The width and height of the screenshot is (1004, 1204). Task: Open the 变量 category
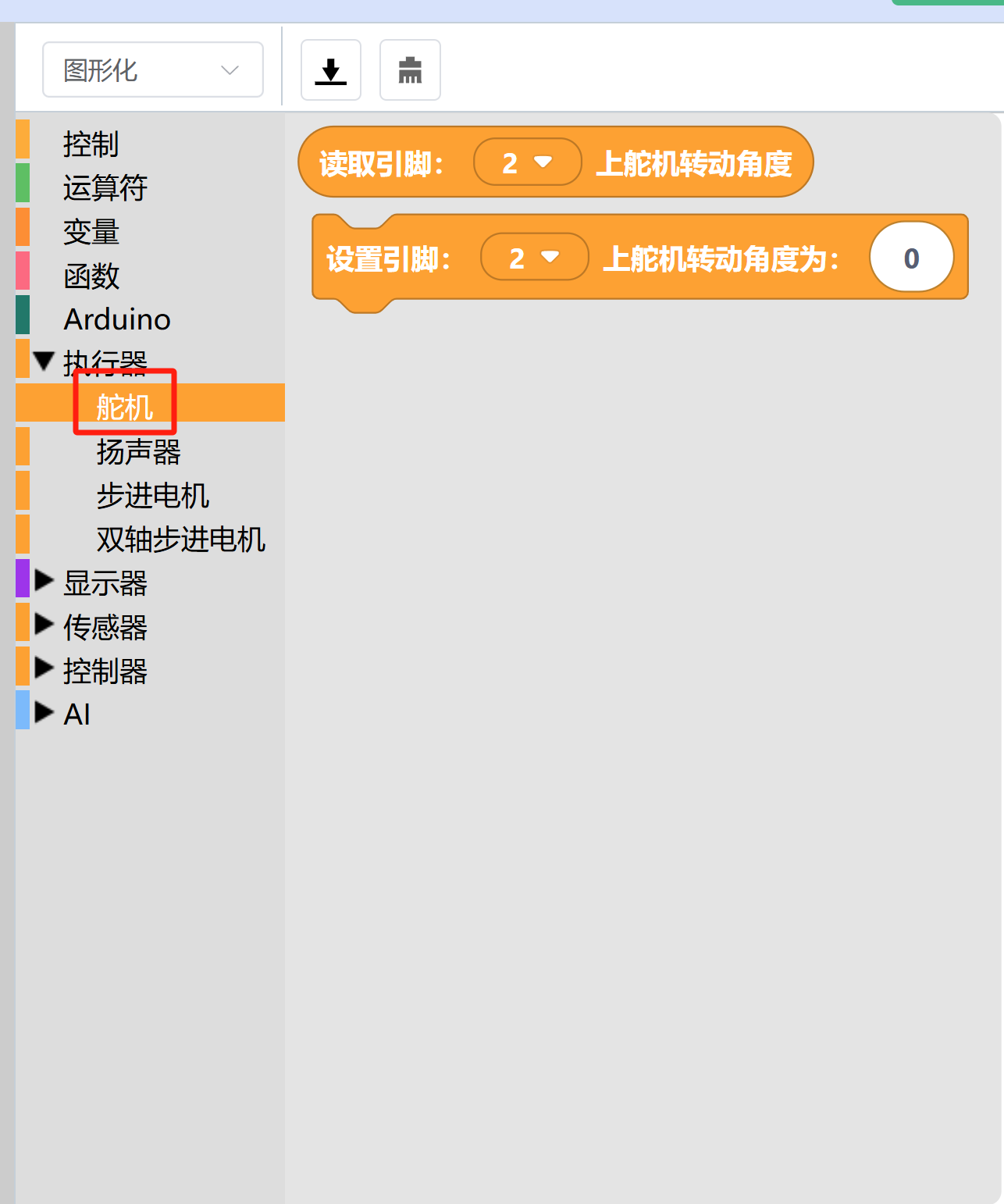[x=91, y=231]
